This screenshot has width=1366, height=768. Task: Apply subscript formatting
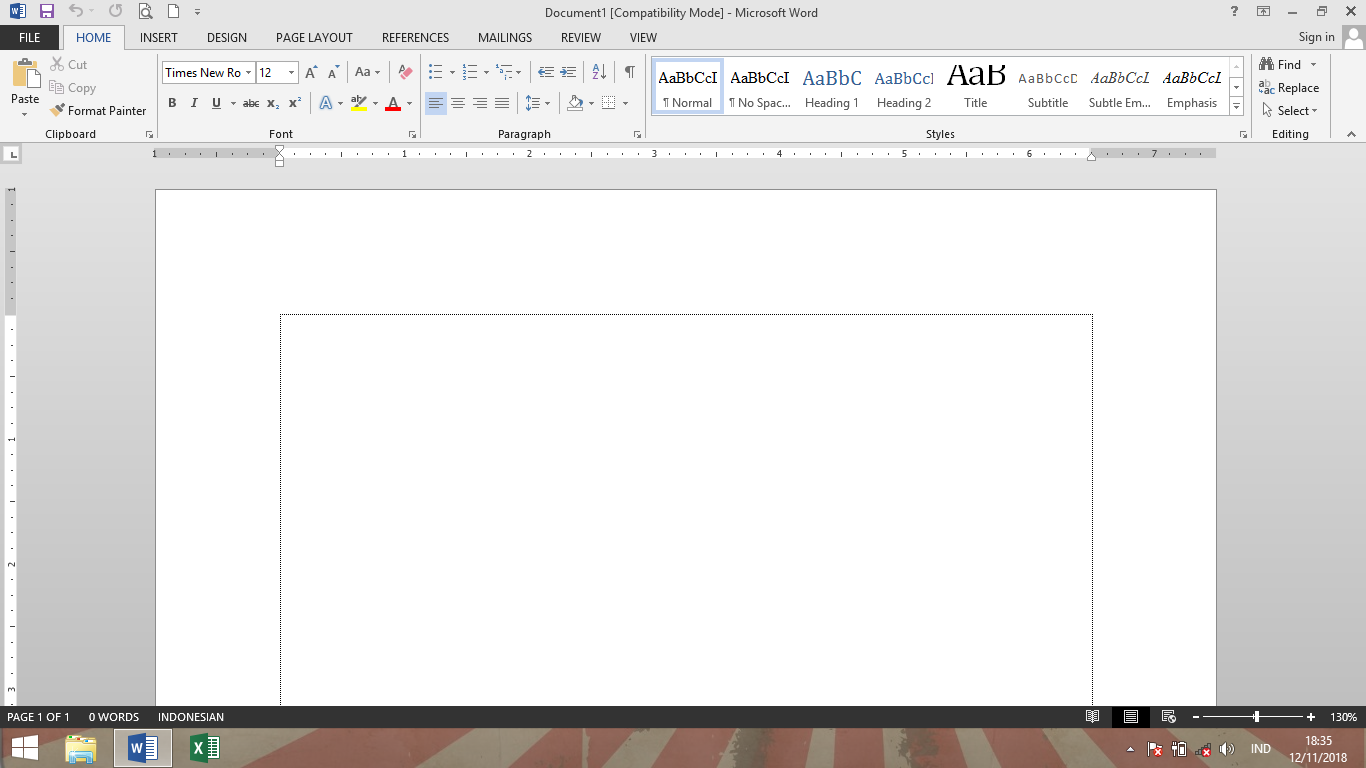[x=271, y=103]
